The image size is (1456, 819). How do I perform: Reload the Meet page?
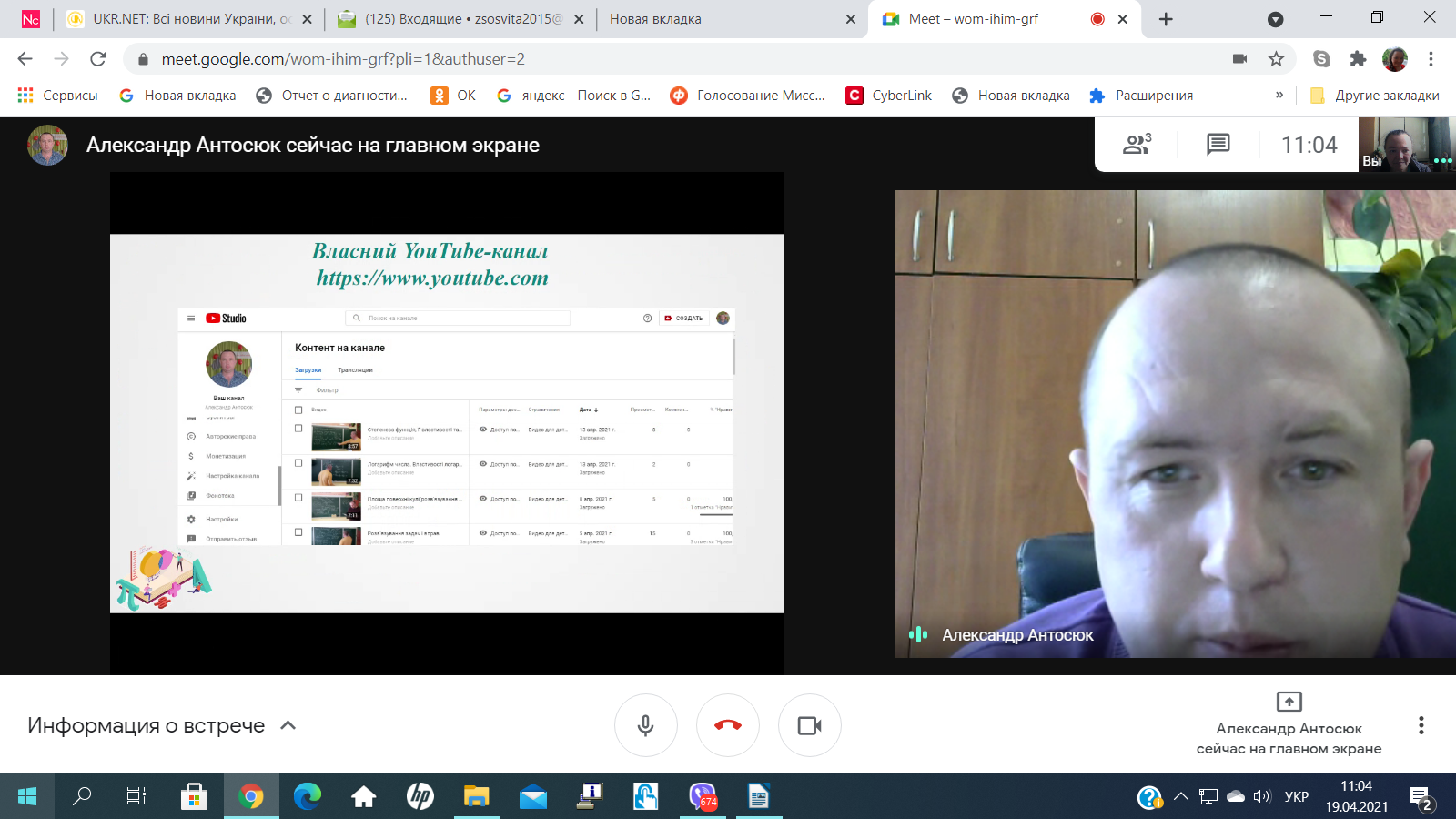pos(98,59)
